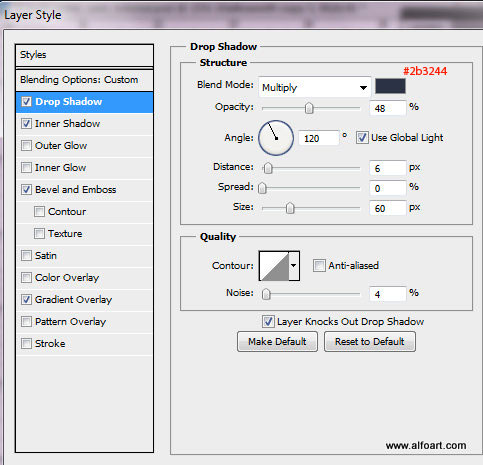
Task: Click the Noise percentage input field
Action: click(x=388, y=294)
